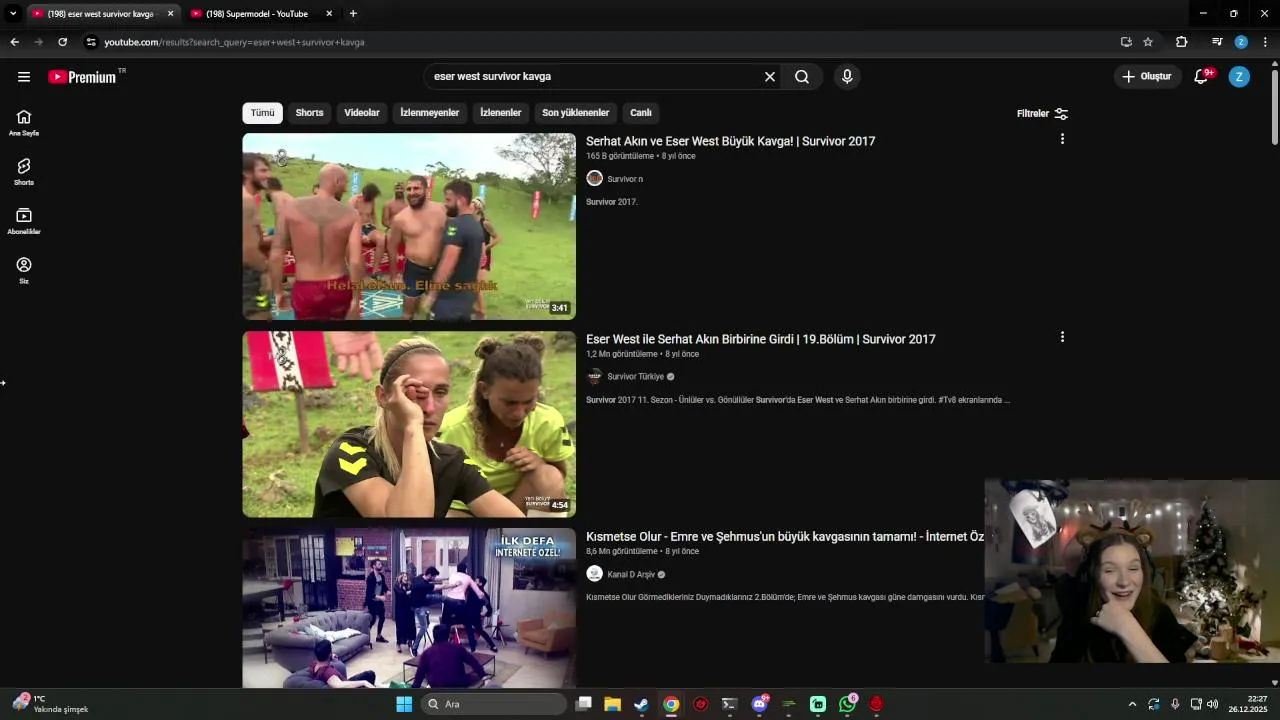Open Shorts in the left sidebar

click(24, 172)
